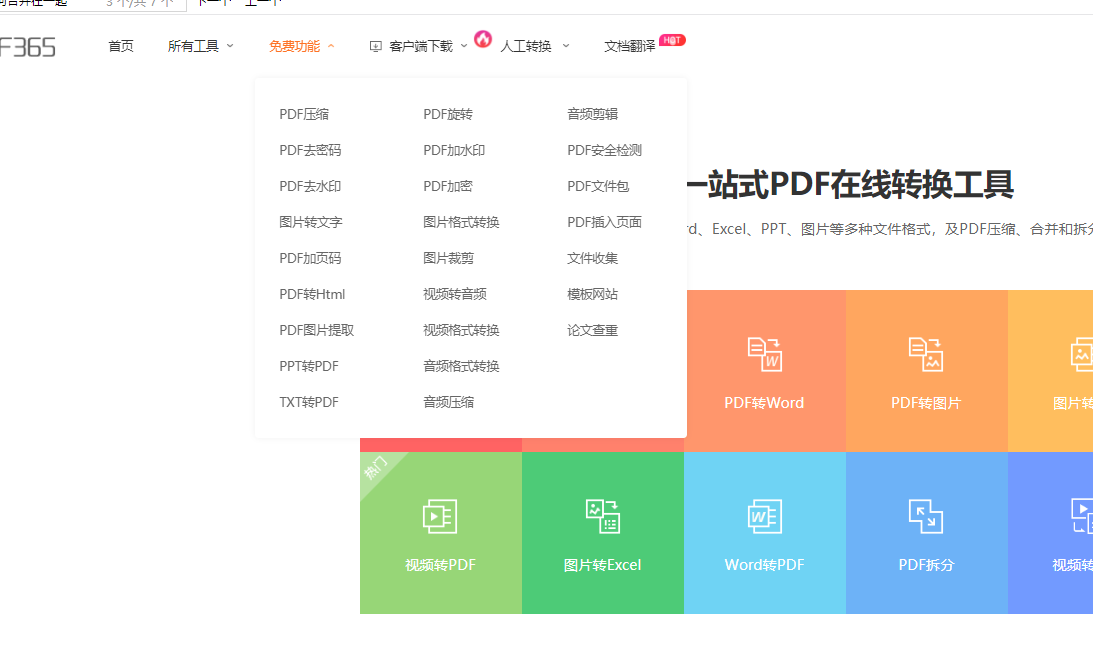Click the Word转PDF tile label

coord(764,565)
